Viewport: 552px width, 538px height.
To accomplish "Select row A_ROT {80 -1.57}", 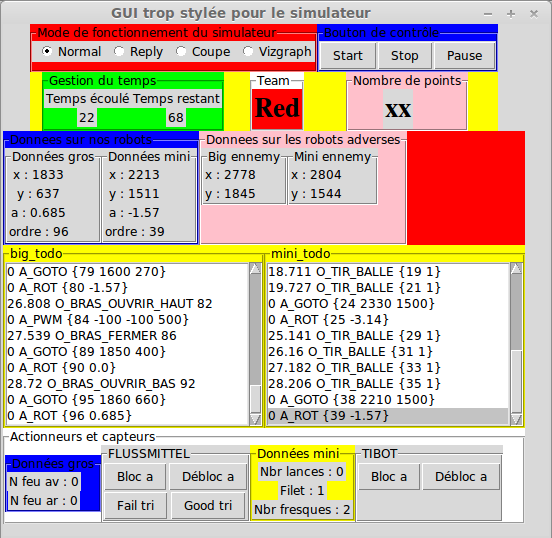I will [x=127, y=288].
